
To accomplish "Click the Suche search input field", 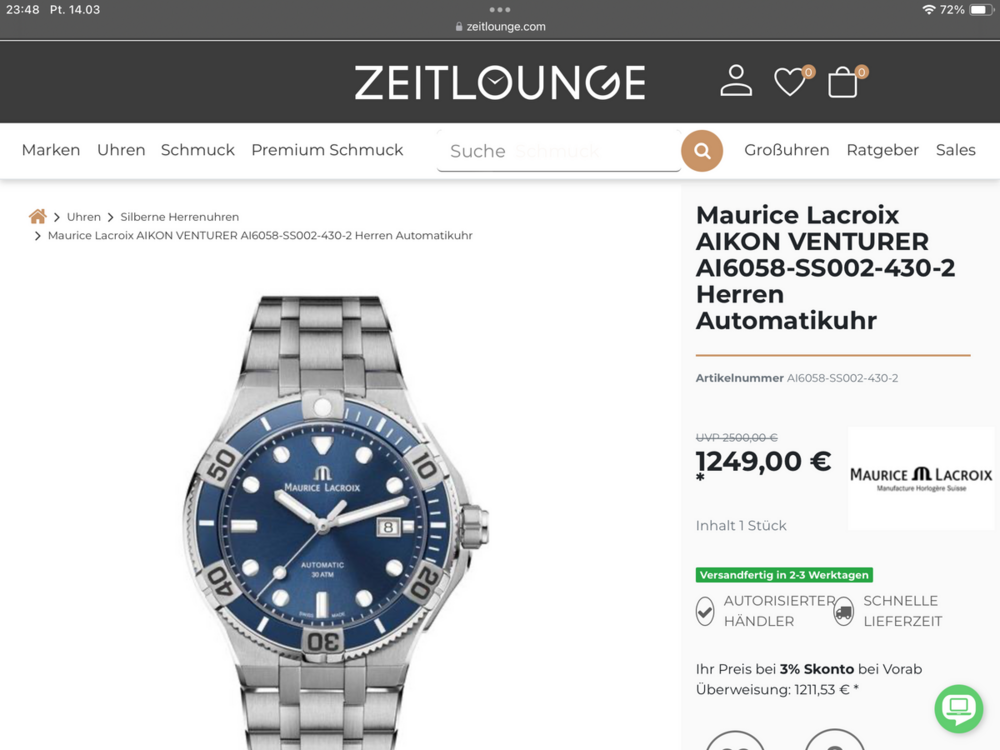I will pyautogui.click(x=559, y=151).
